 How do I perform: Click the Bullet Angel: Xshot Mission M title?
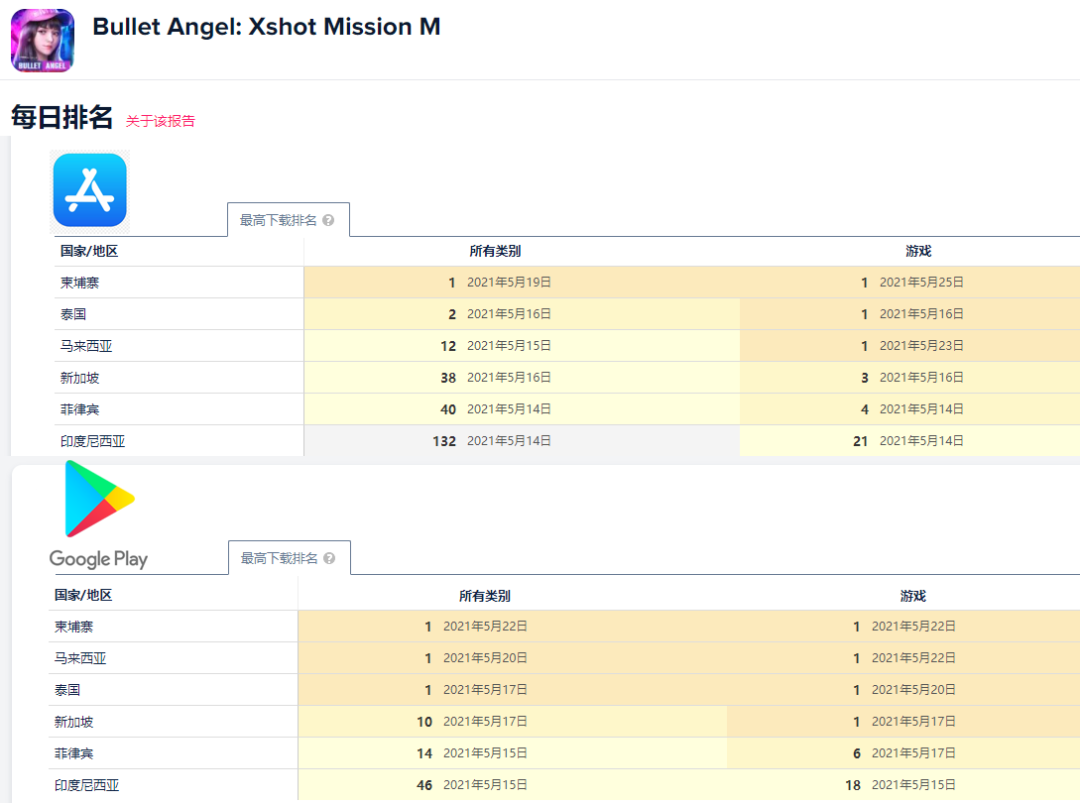click(x=266, y=27)
